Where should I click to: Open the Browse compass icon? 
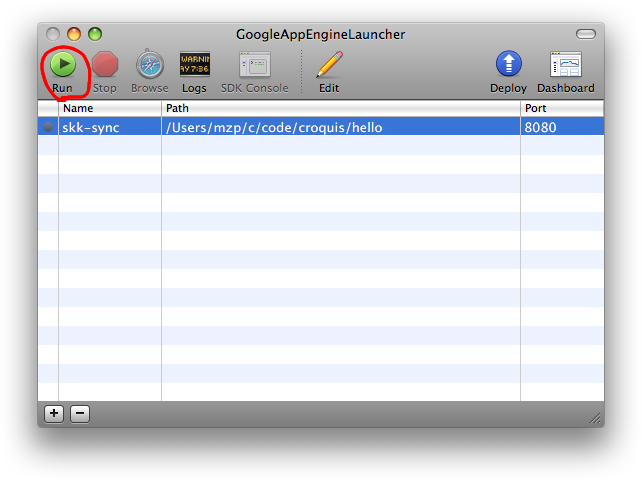(x=150, y=64)
